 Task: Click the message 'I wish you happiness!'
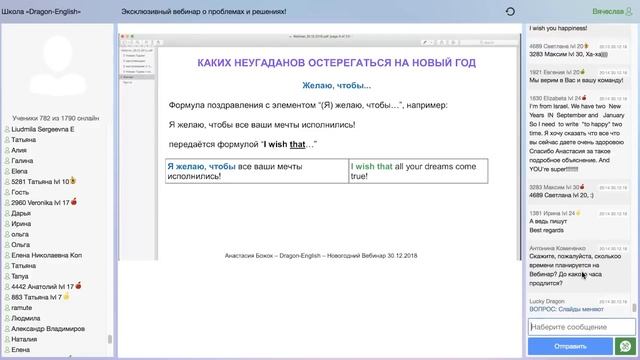coord(558,28)
